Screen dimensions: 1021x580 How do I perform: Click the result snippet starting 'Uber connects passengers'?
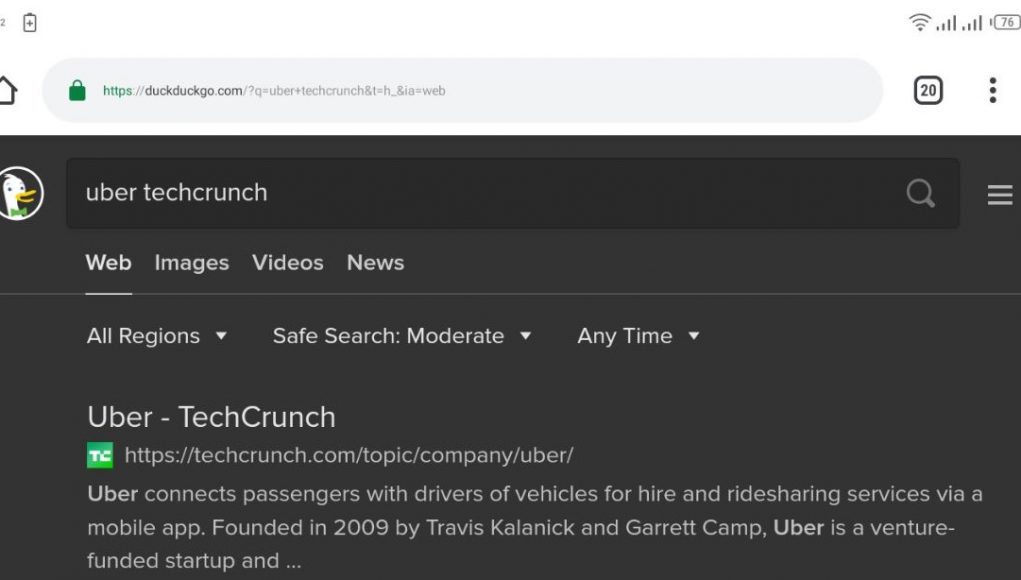[x=535, y=527]
